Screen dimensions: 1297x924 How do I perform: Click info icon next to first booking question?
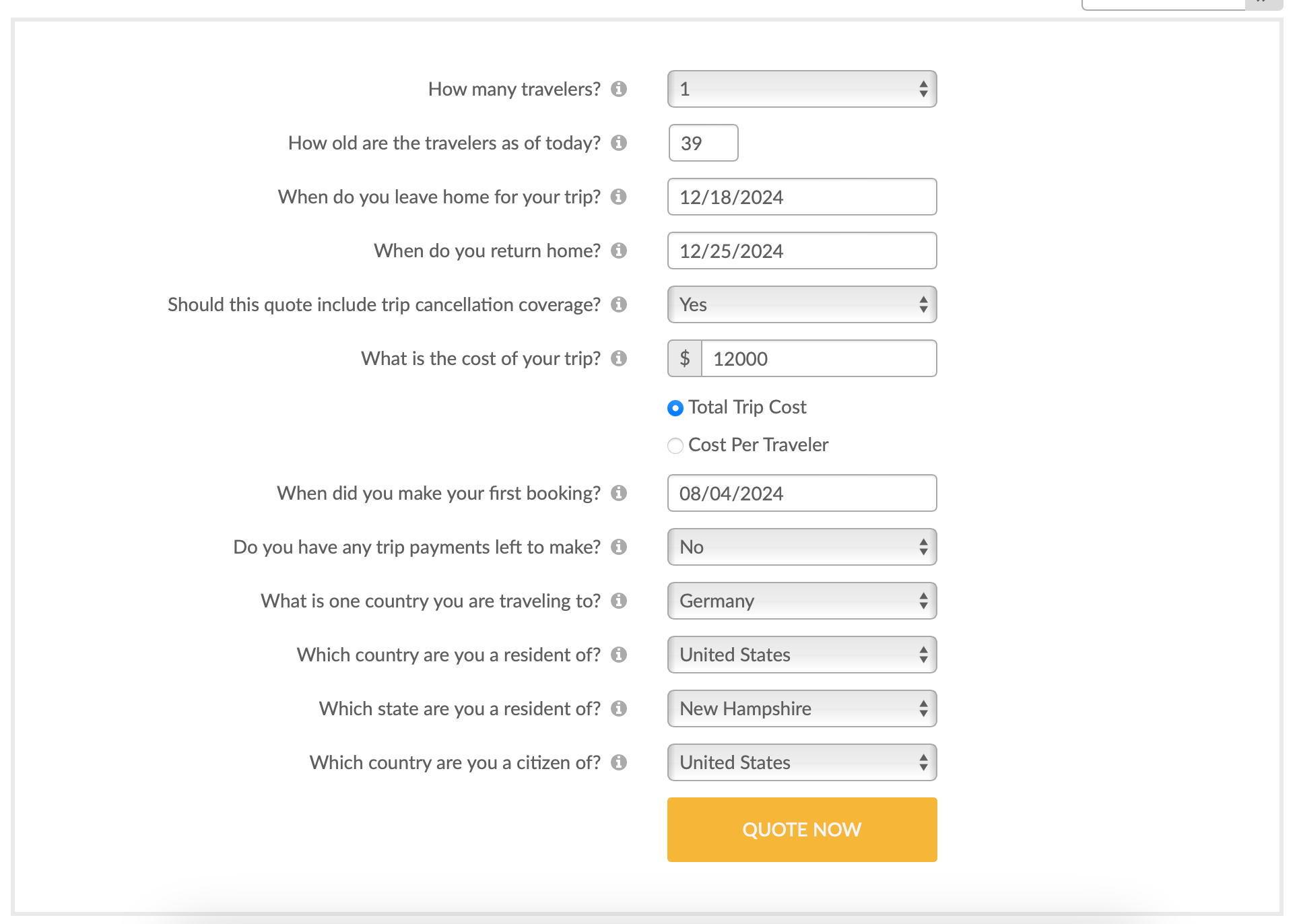coord(619,493)
